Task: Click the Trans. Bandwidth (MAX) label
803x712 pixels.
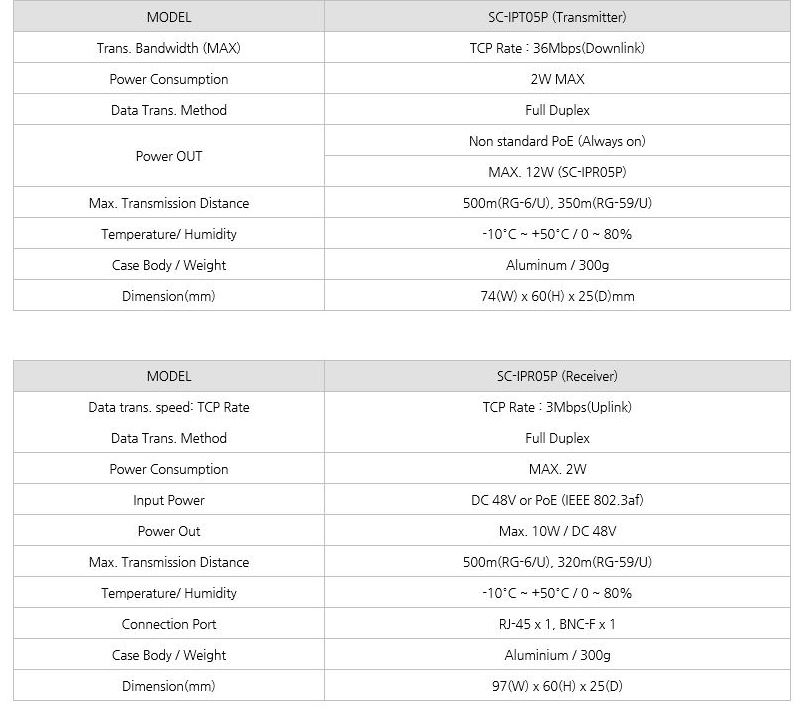Action: point(169,48)
